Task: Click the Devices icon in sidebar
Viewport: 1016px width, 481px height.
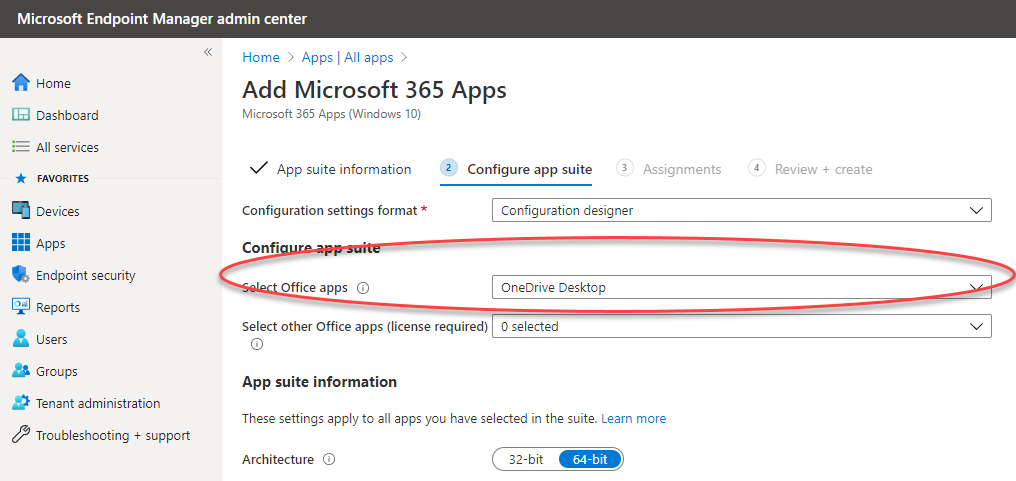Action: pyautogui.click(x=21, y=211)
